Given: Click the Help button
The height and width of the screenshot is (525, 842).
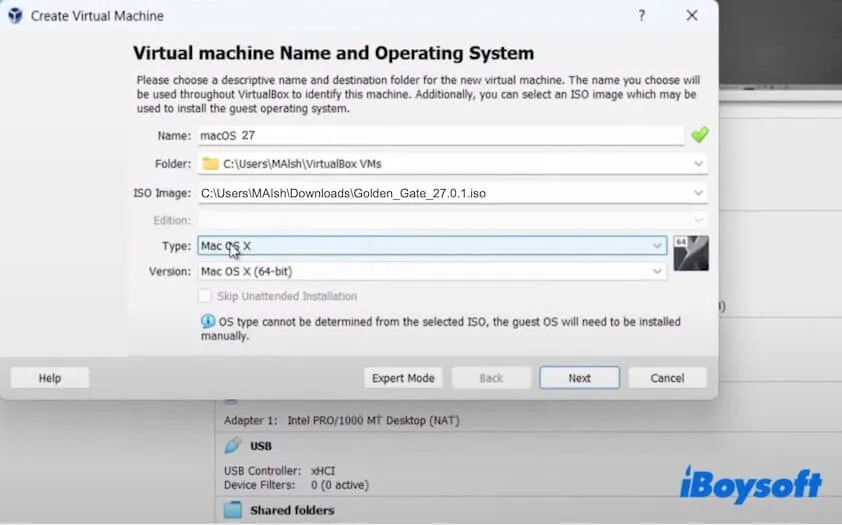Looking at the screenshot, I should 50,378.
